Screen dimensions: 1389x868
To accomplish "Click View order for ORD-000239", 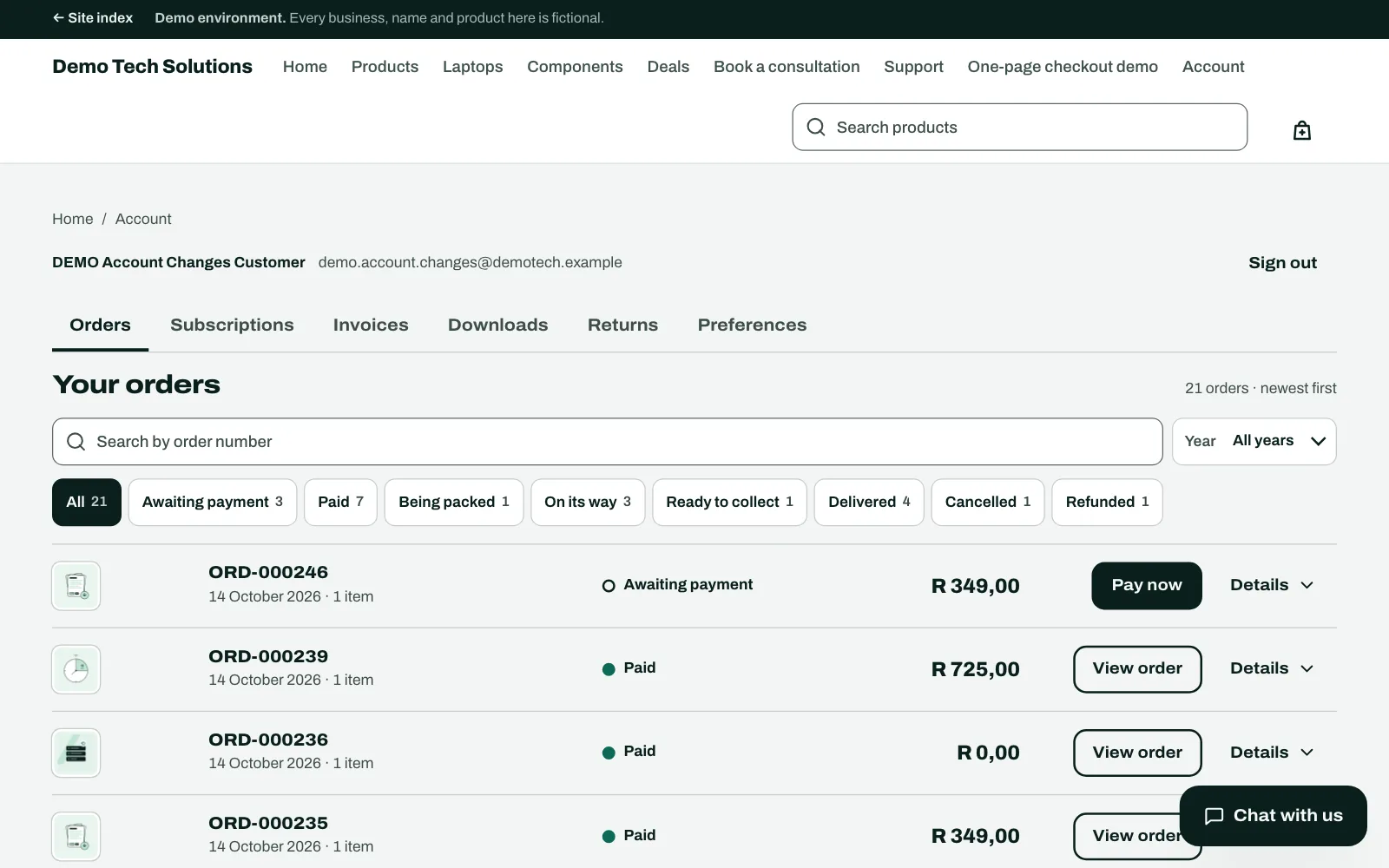I will click(1137, 668).
